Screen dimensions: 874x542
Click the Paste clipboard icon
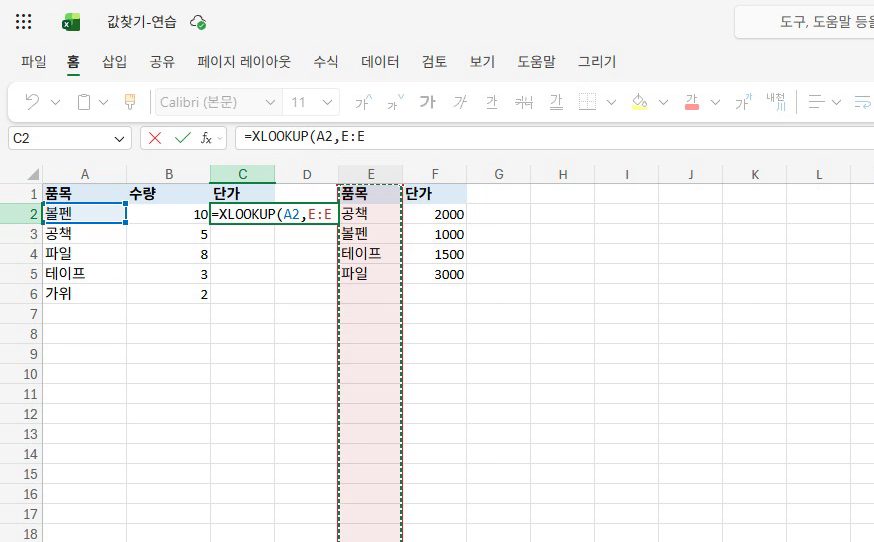coord(84,102)
